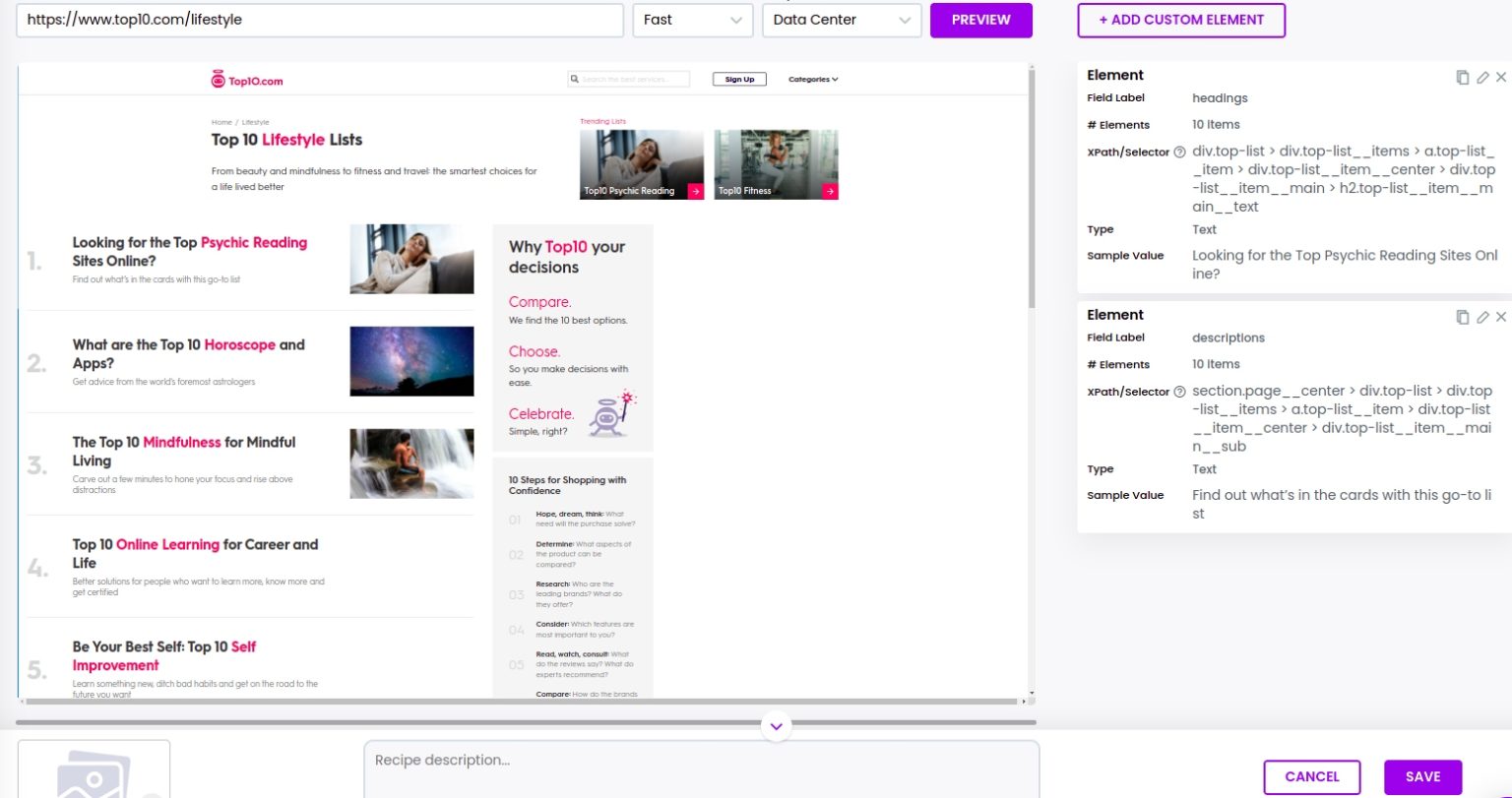Delete the descriptions element using X icon
Image resolution: width=1512 pixels, height=798 pixels.
click(1501, 317)
